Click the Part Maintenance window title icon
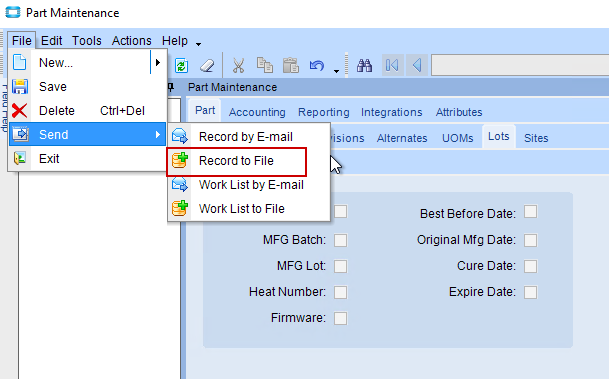This screenshot has width=609, height=379. coord(12,12)
